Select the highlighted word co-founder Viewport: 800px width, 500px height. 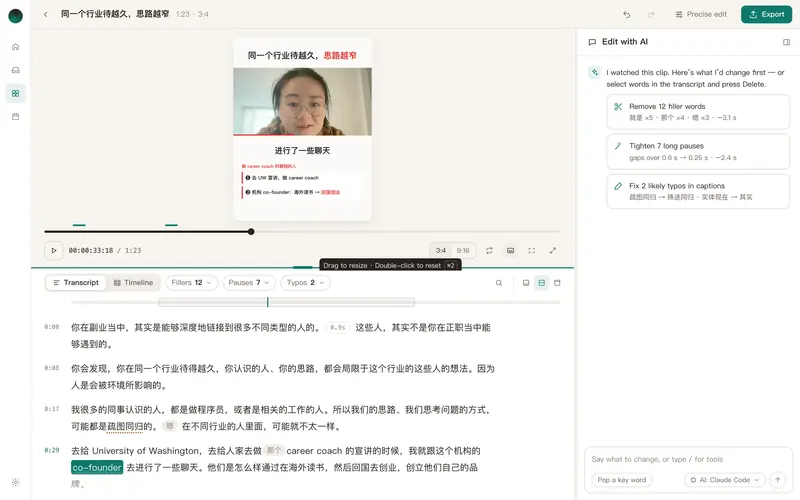[97, 467]
